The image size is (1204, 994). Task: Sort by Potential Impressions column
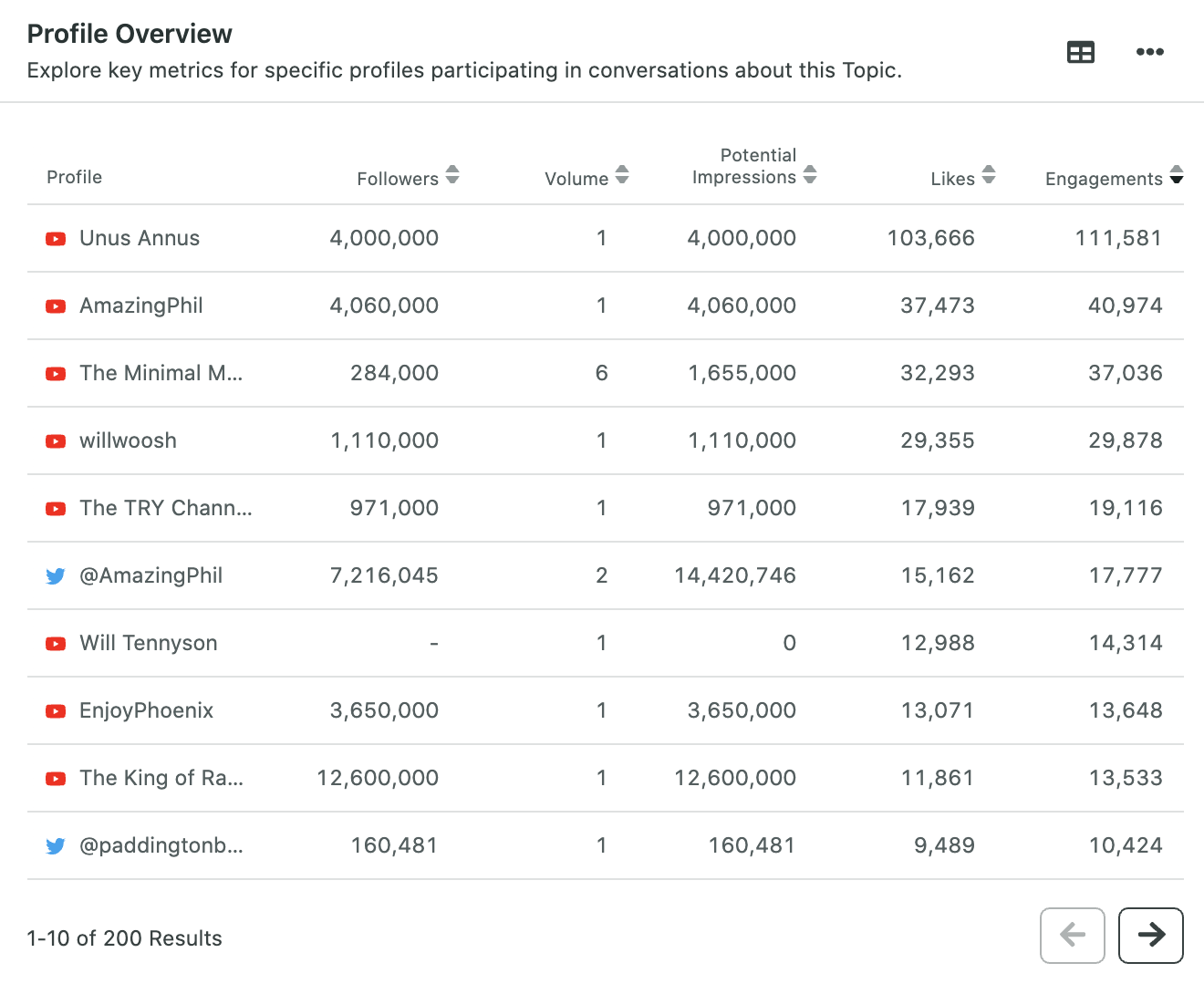810,175
